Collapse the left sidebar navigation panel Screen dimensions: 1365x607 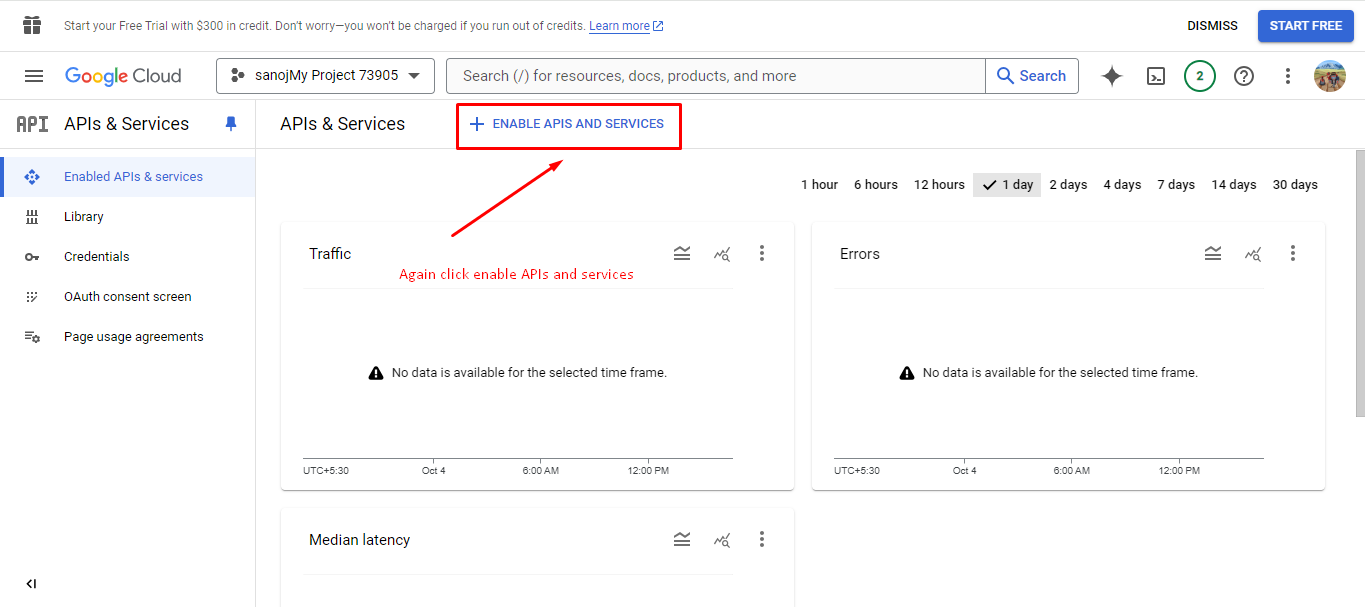pyautogui.click(x=31, y=584)
